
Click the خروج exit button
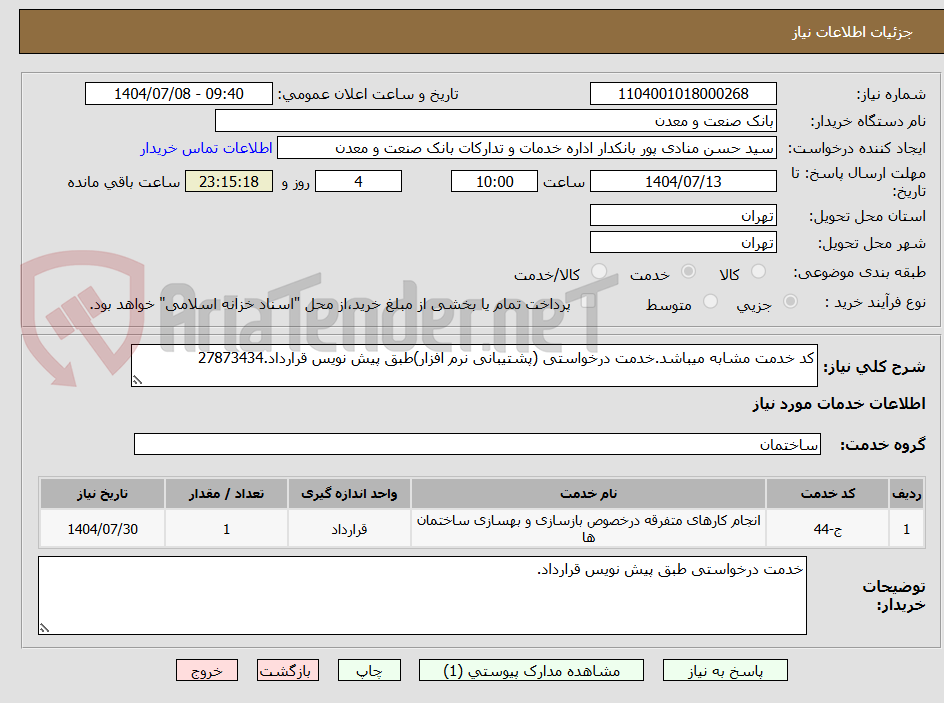pyautogui.click(x=207, y=670)
